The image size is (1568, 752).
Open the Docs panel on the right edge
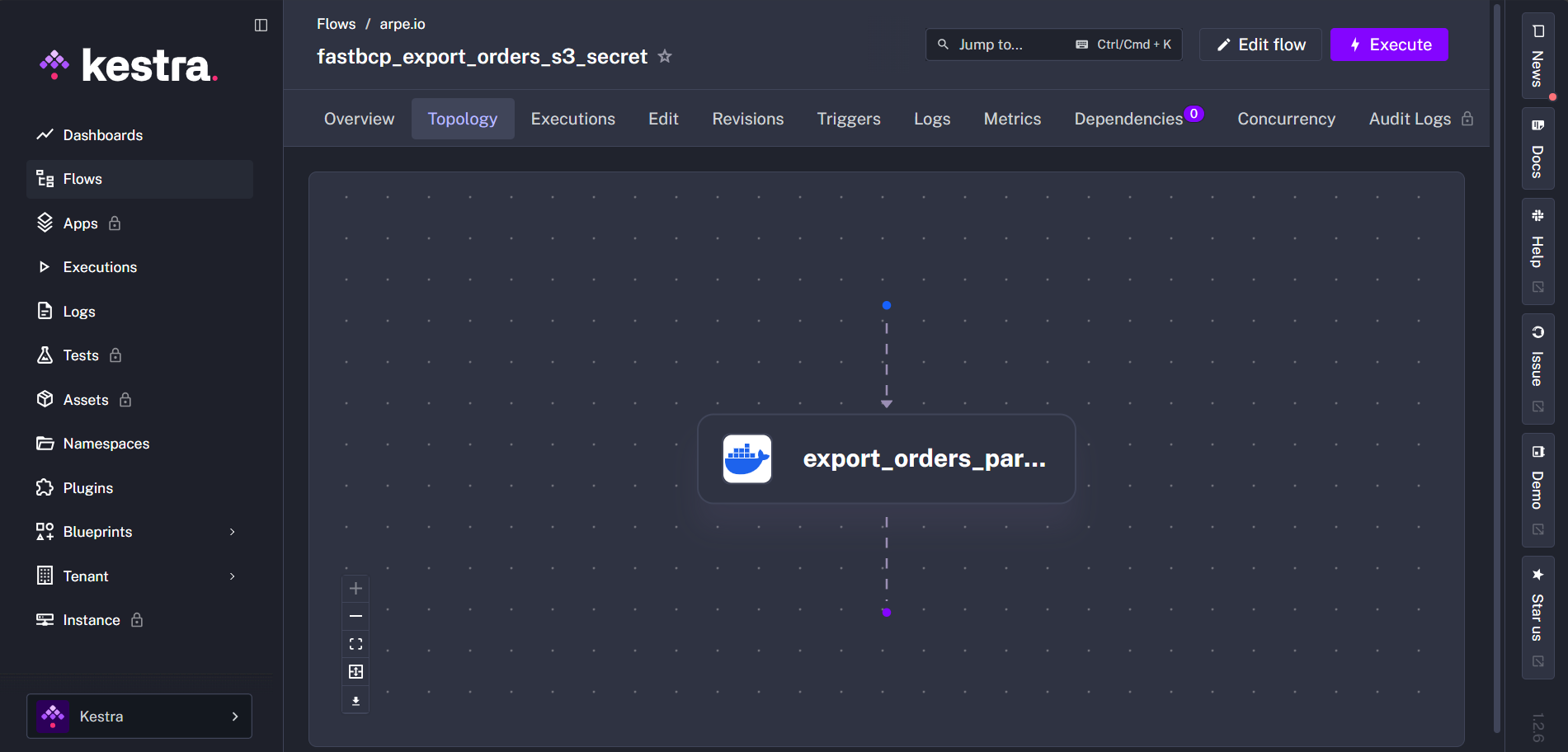1537,148
